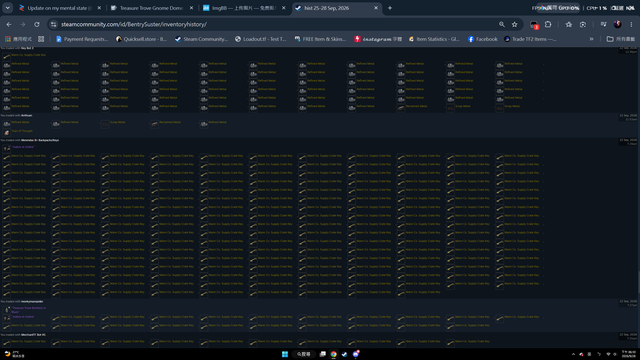Screen dimensions: 640x360
Task: Open trade partner 'Key Bot 2'
Action: (x=27, y=48)
